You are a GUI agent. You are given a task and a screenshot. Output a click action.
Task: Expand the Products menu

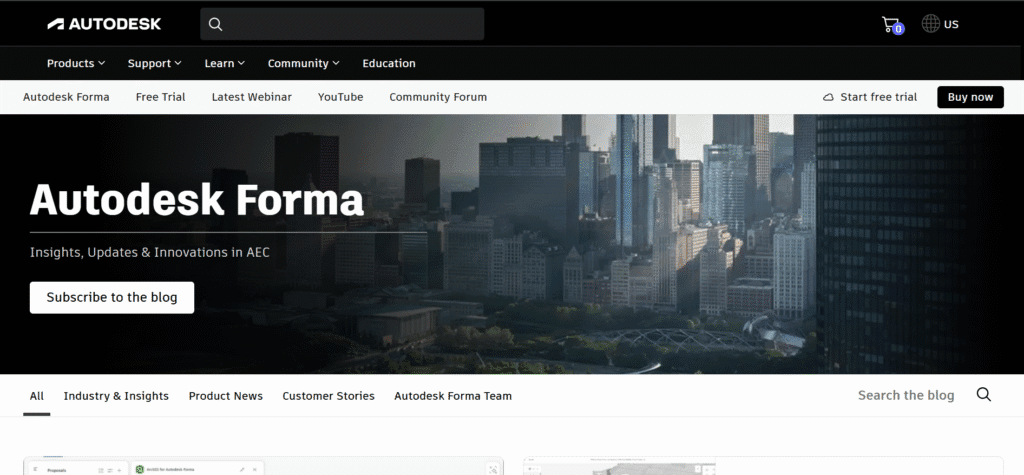coord(76,63)
